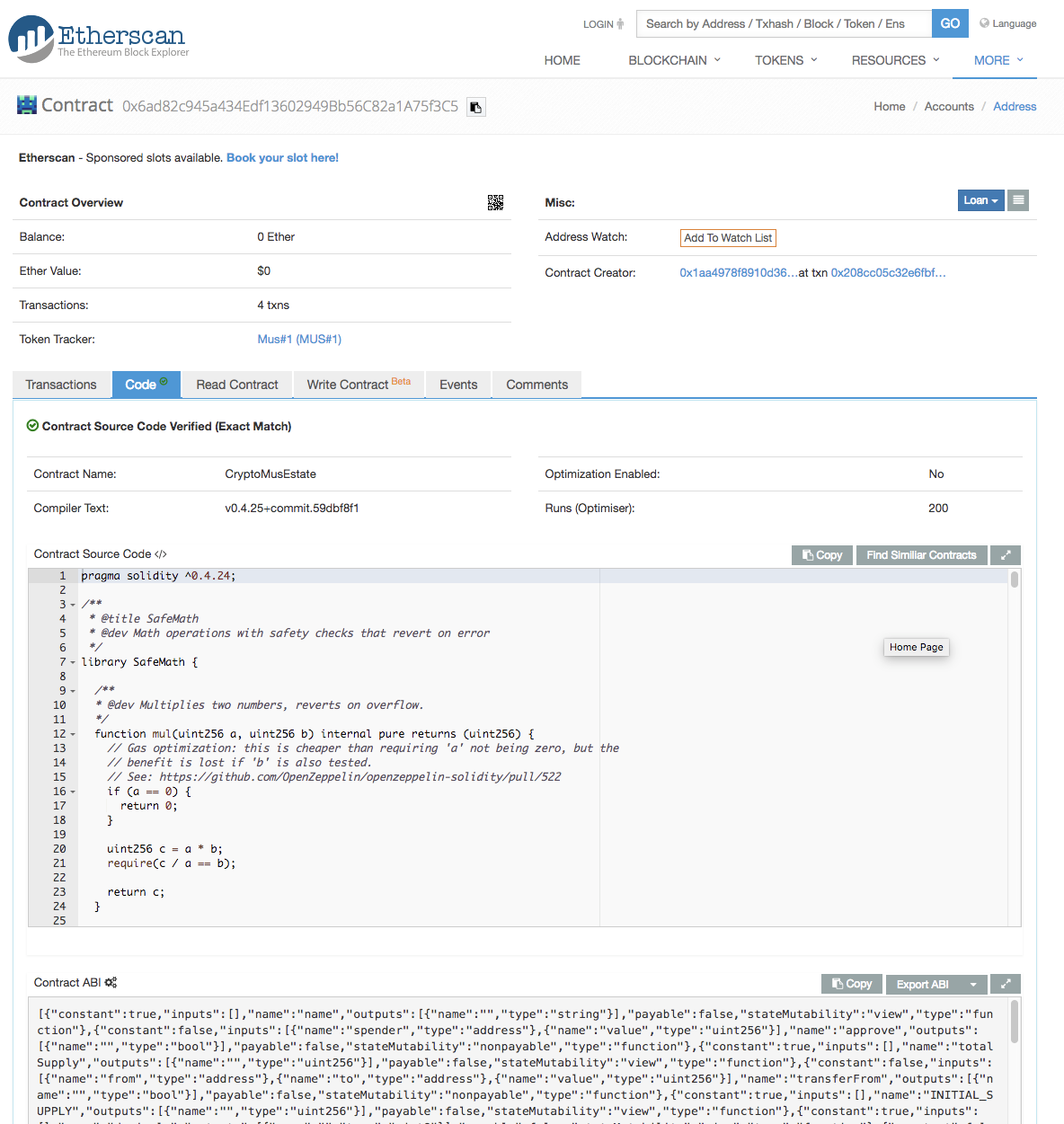Viewport: 1064px width, 1124px height.
Task: Open creation txn 0x208cc05c32e6fbf link
Action: 888,273
